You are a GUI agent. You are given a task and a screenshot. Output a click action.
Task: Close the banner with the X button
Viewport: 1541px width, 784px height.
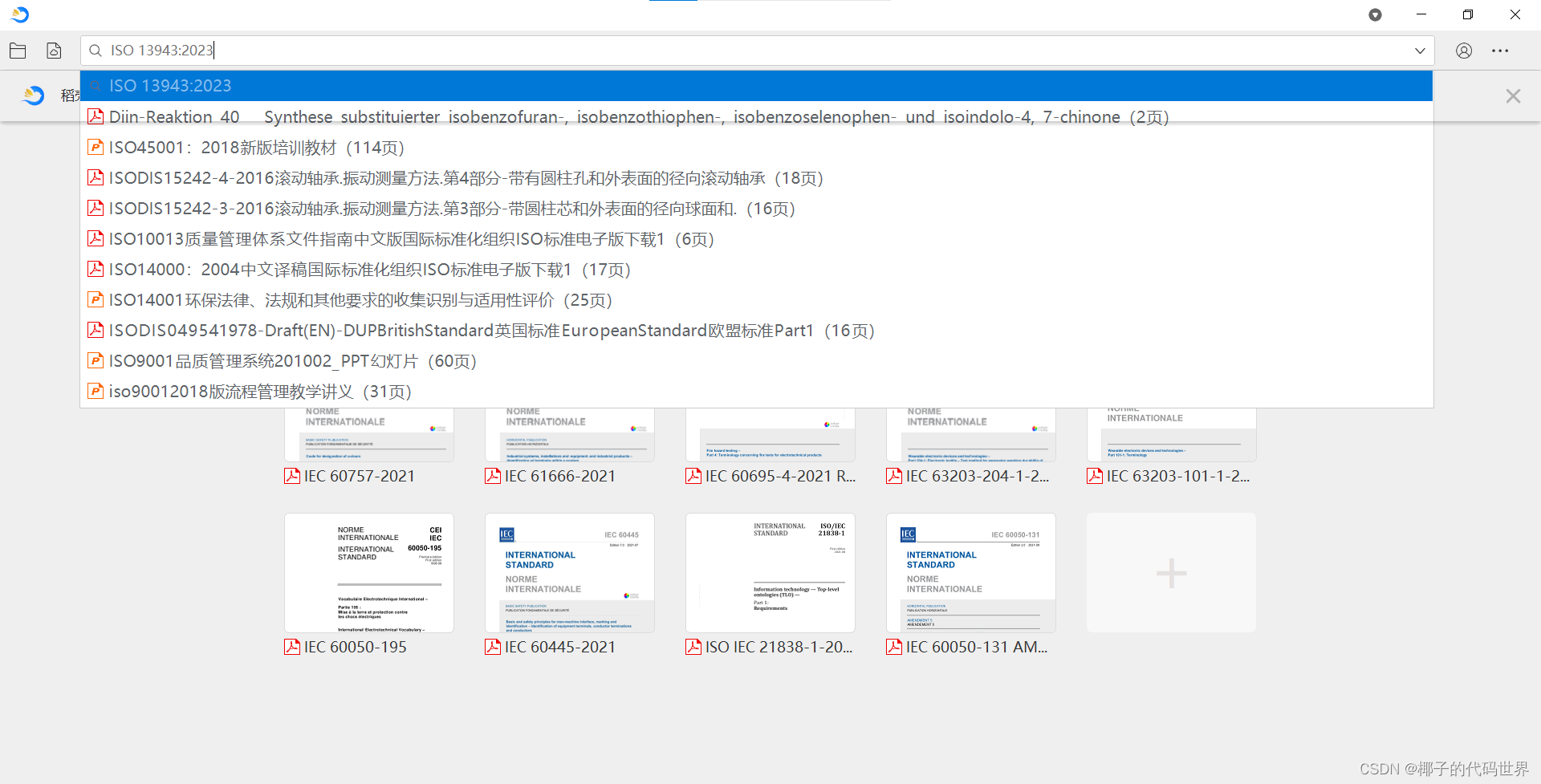click(1513, 96)
